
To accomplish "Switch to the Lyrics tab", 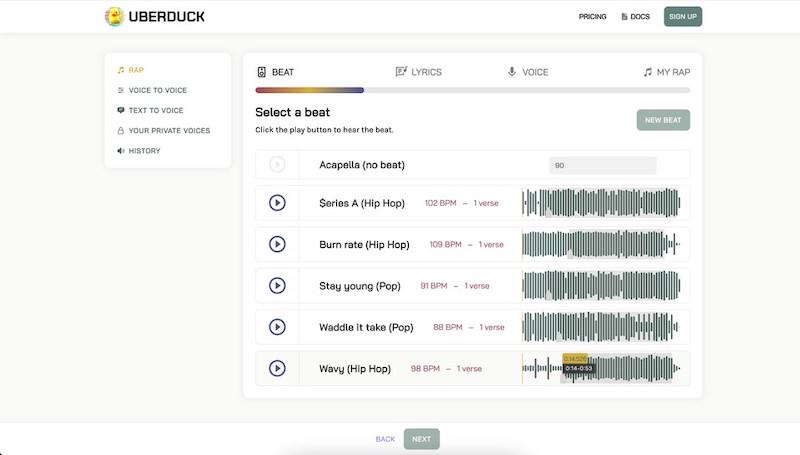I will click(x=418, y=72).
